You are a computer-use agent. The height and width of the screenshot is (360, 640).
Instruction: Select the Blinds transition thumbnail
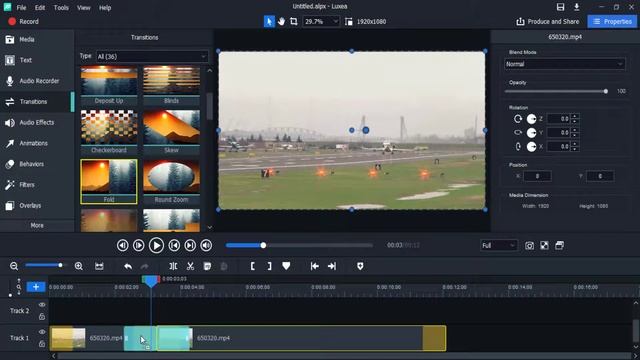(171, 85)
